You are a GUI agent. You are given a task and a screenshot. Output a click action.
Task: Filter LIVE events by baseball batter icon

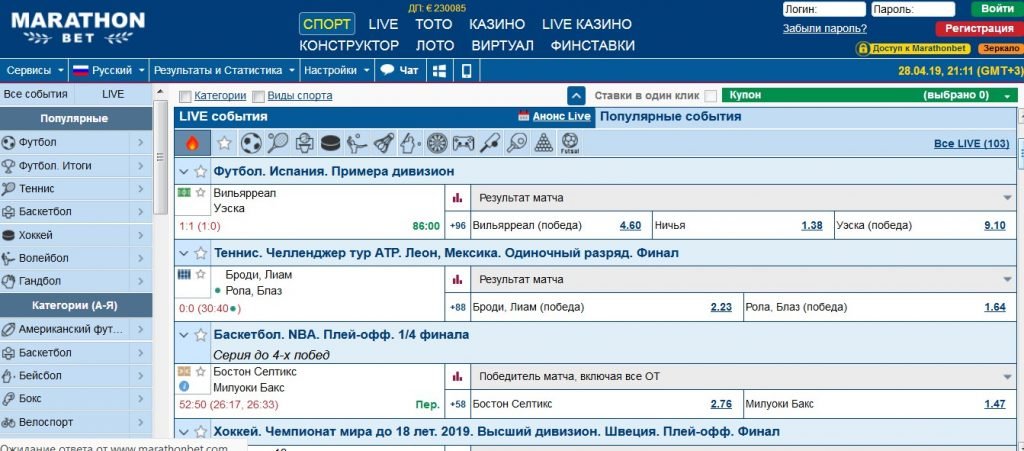(x=410, y=143)
